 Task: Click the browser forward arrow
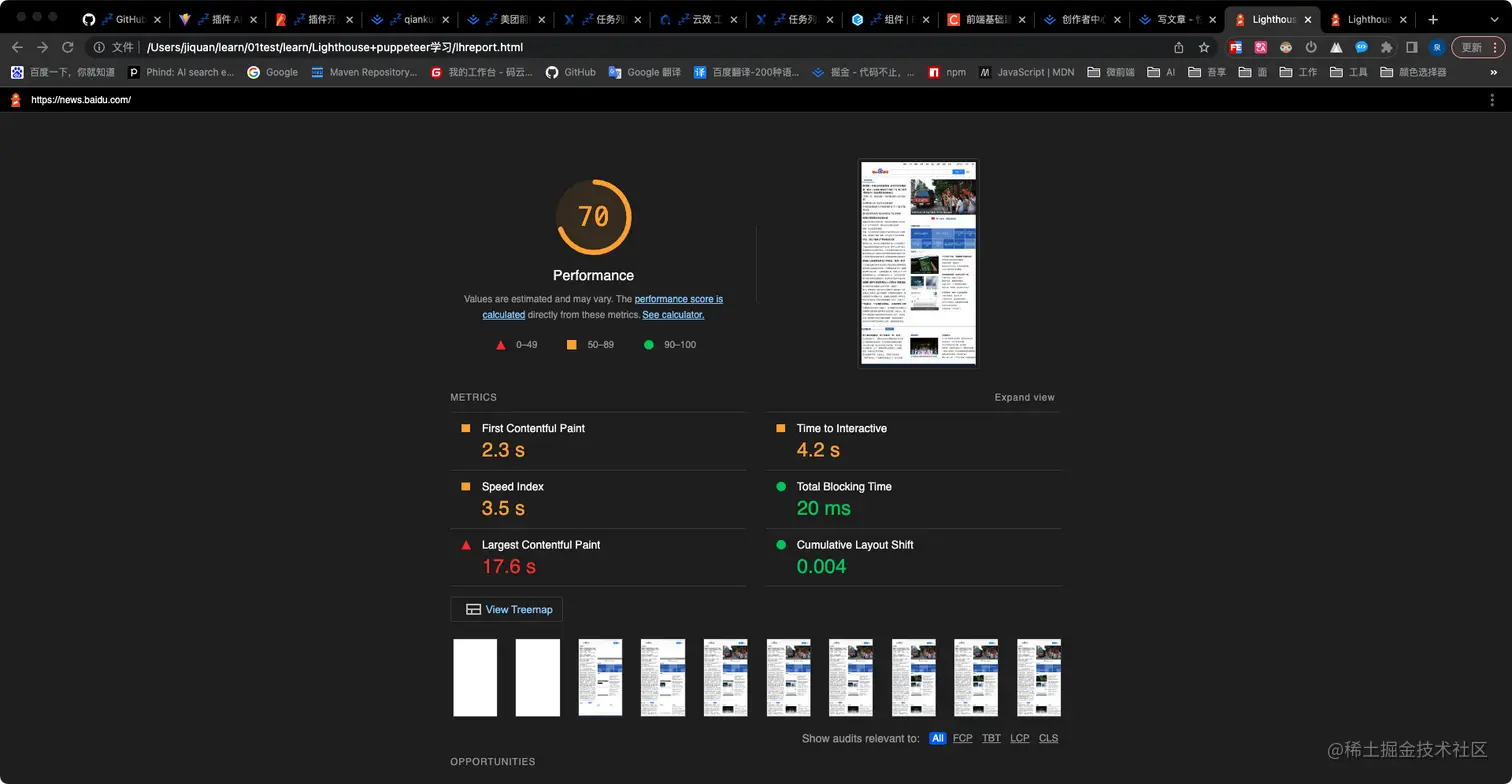(x=42, y=47)
